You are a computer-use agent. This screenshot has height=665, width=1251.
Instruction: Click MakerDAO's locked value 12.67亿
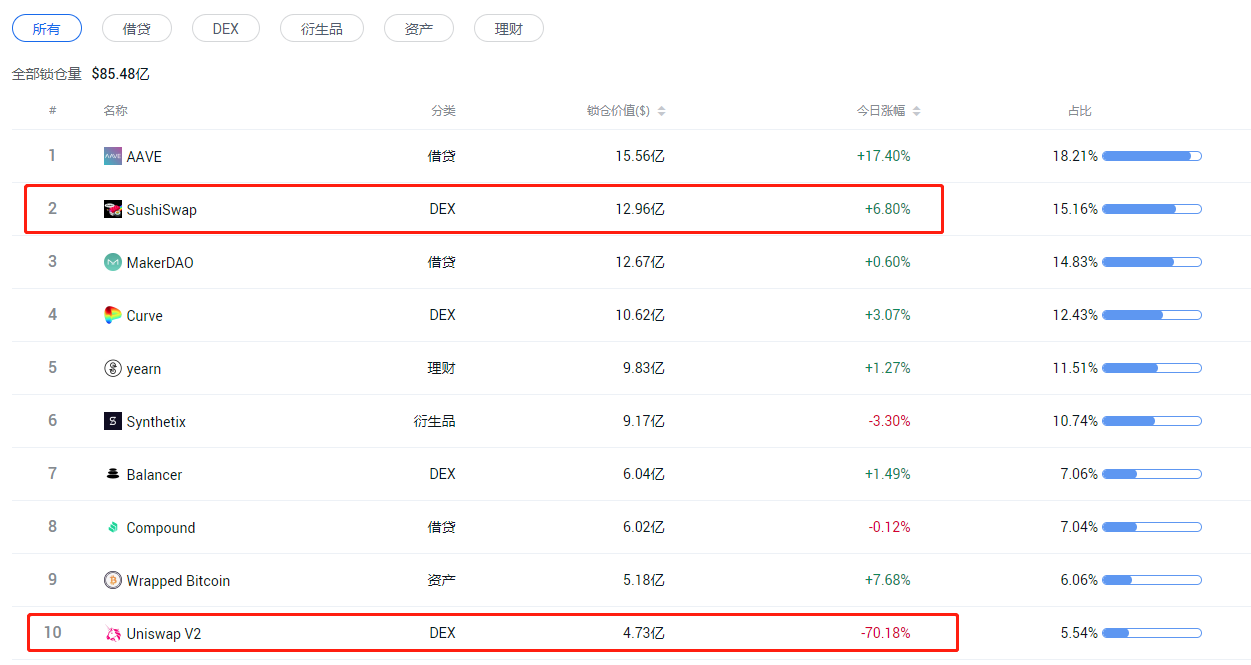[x=640, y=262]
